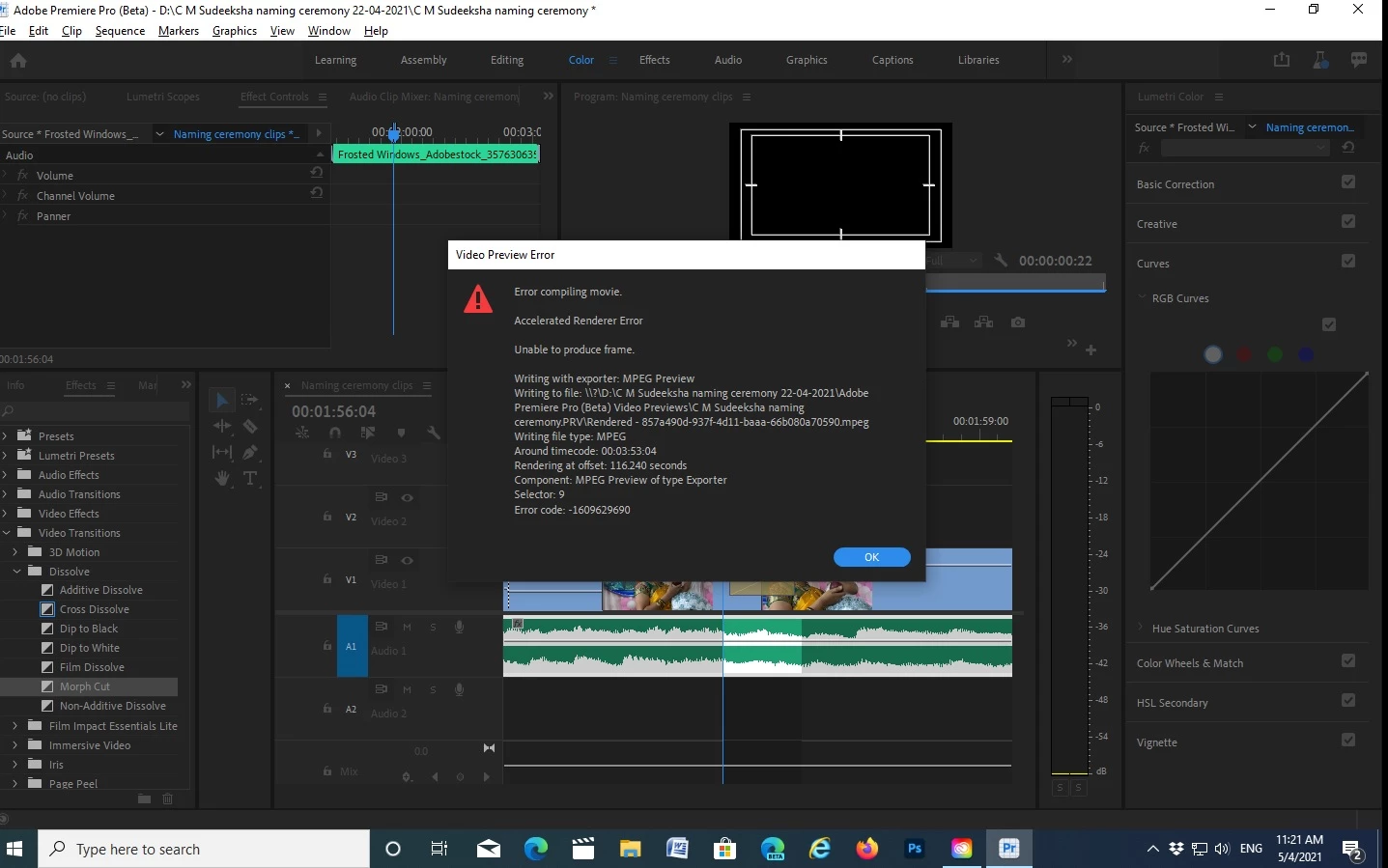Select the Selection tool in the Tools panel
The height and width of the screenshot is (868, 1388).
click(x=222, y=400)
